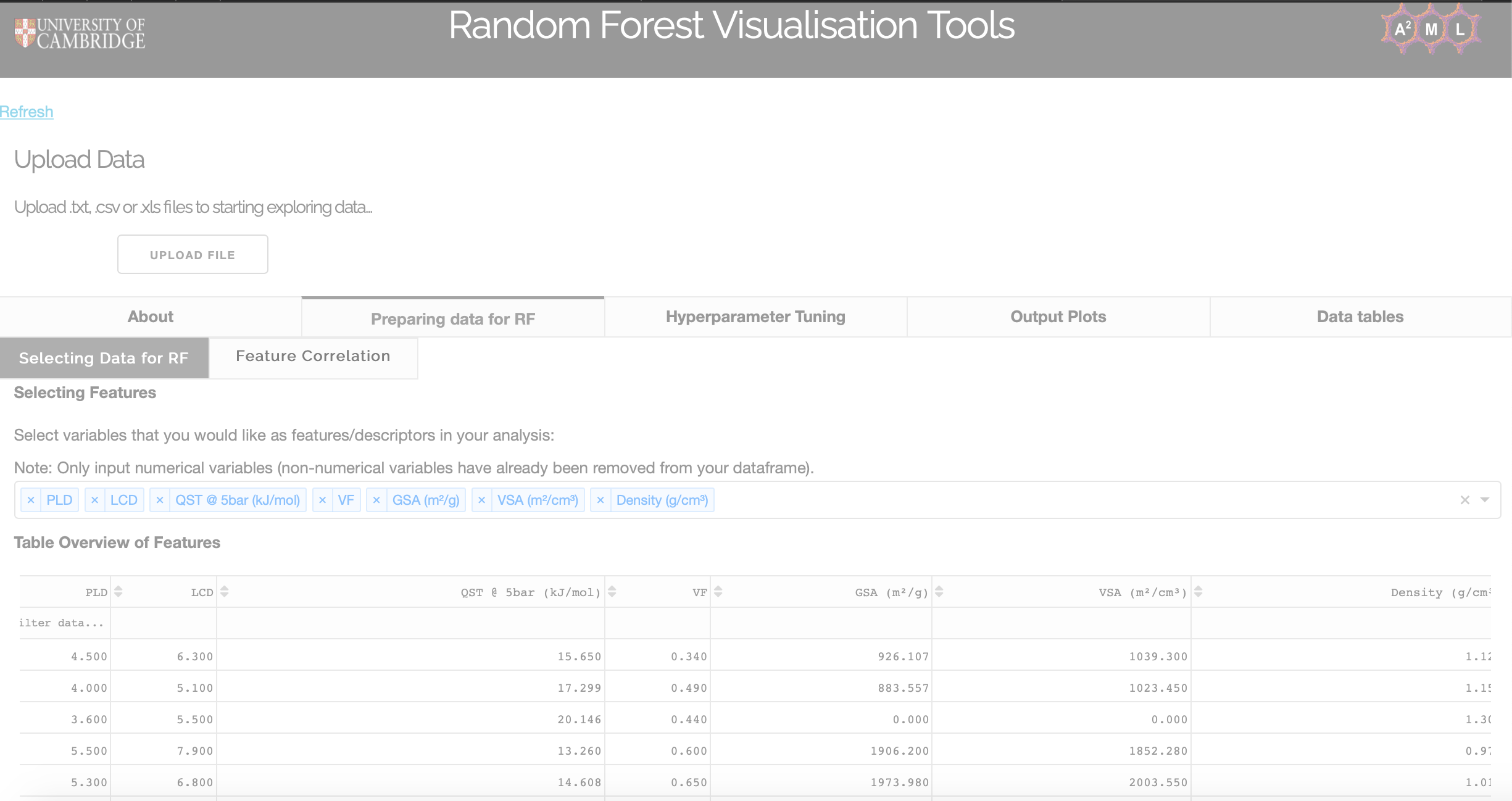Sort table by PLD column

point(118,592)
